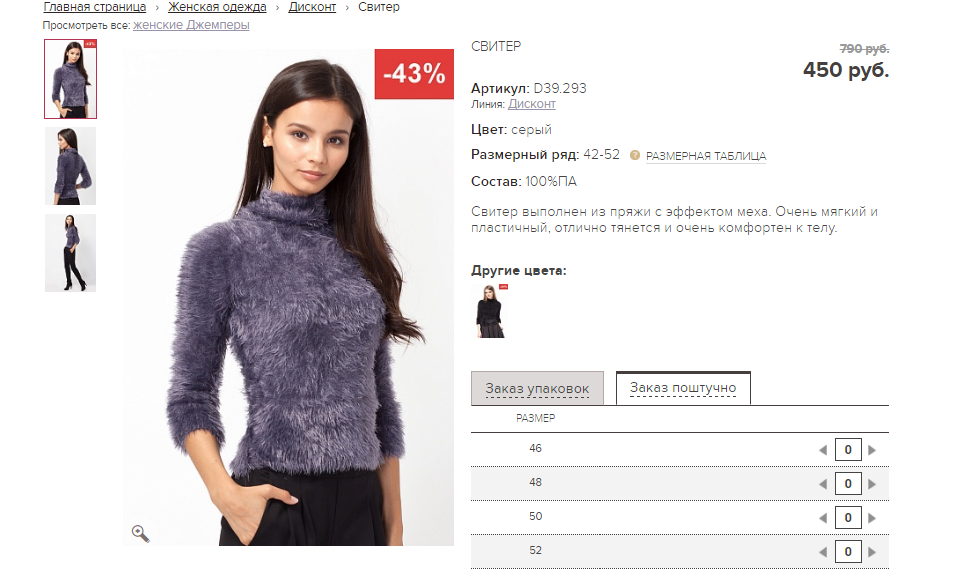Open the РАЗМЕРНАЯ ТАБЛИЦА link
The image size is (980, 585).
[x=706, y=156]
